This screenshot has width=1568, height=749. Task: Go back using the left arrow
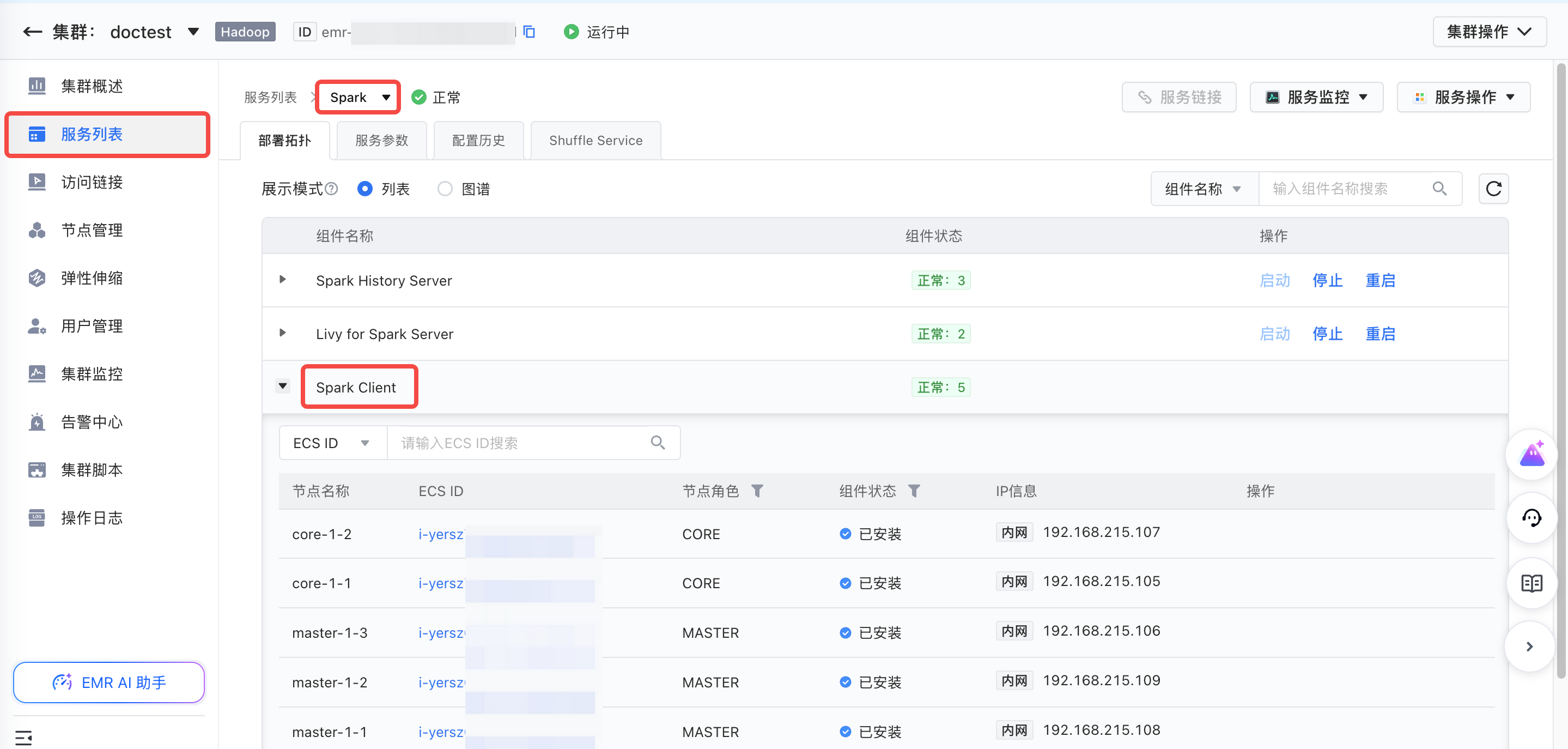tap(32, 32)
